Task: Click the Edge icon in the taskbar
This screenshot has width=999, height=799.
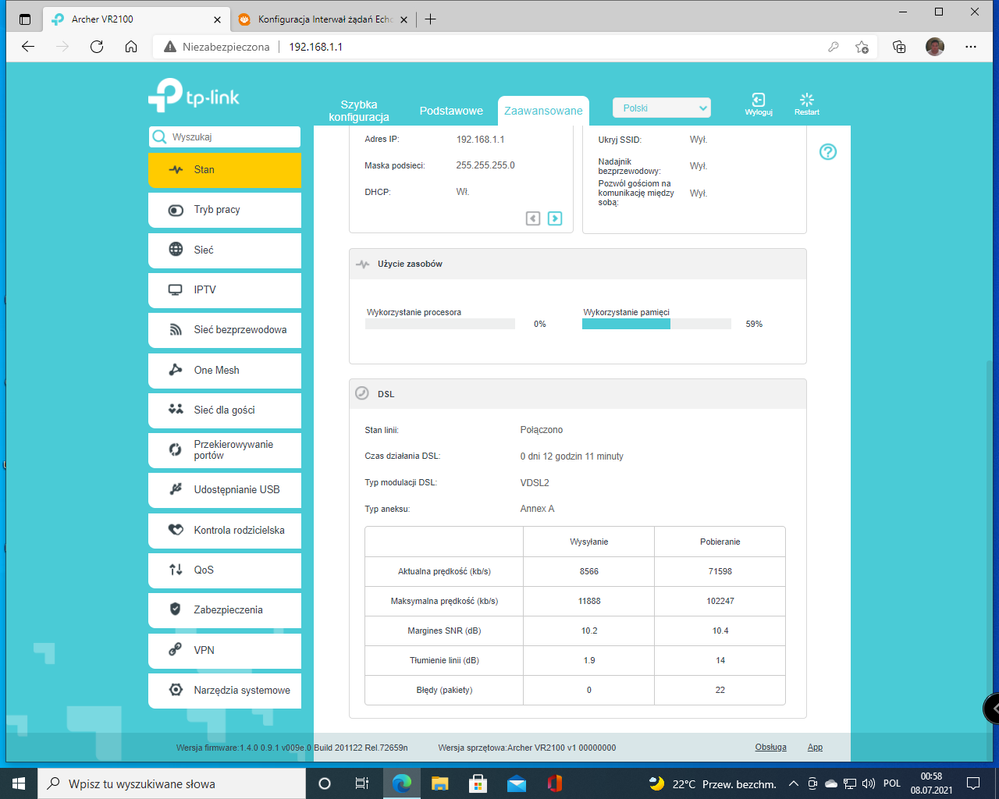Action: [x=402, y=783]
